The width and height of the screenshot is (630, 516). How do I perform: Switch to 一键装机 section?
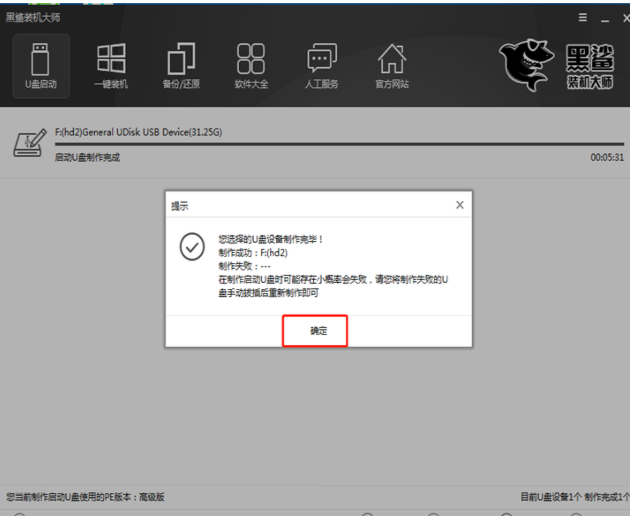[111, 66]
